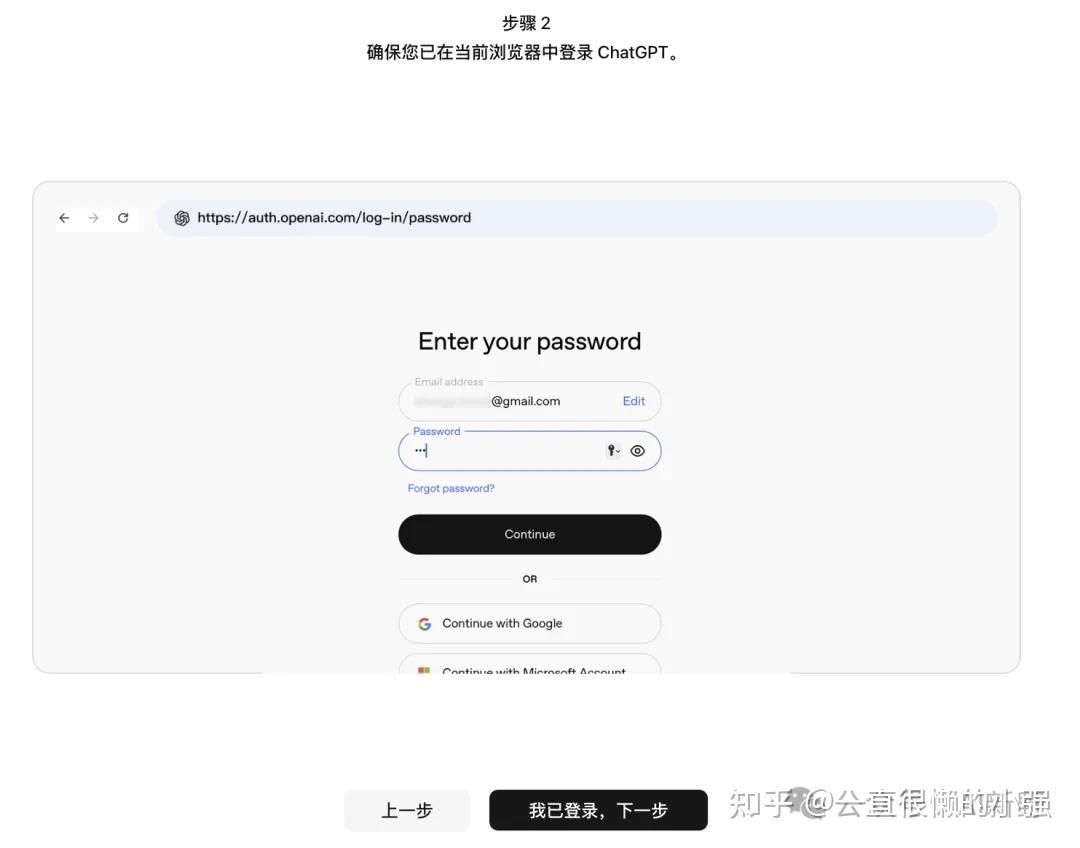Click the black Continue button
Screen dimensions: 1080x848
pos(530,535)
